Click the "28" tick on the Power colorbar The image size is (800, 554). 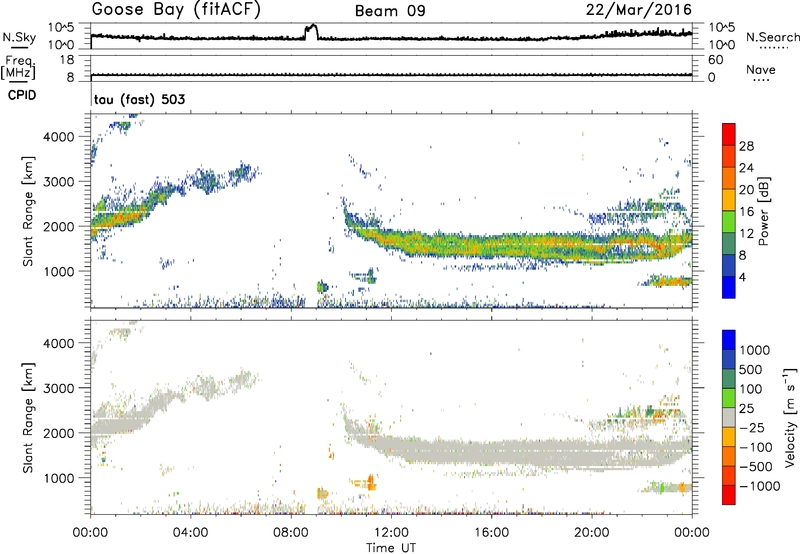tap(746, 146)
